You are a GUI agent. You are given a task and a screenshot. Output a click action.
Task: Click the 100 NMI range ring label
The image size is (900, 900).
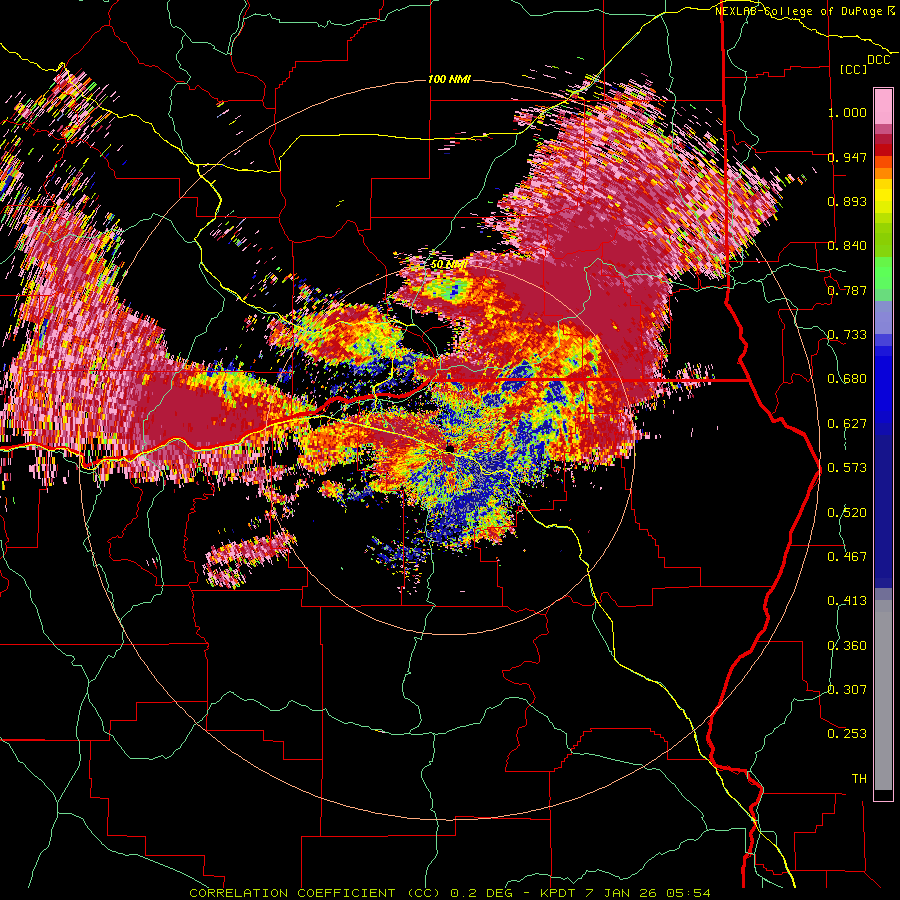pos(449,79)
